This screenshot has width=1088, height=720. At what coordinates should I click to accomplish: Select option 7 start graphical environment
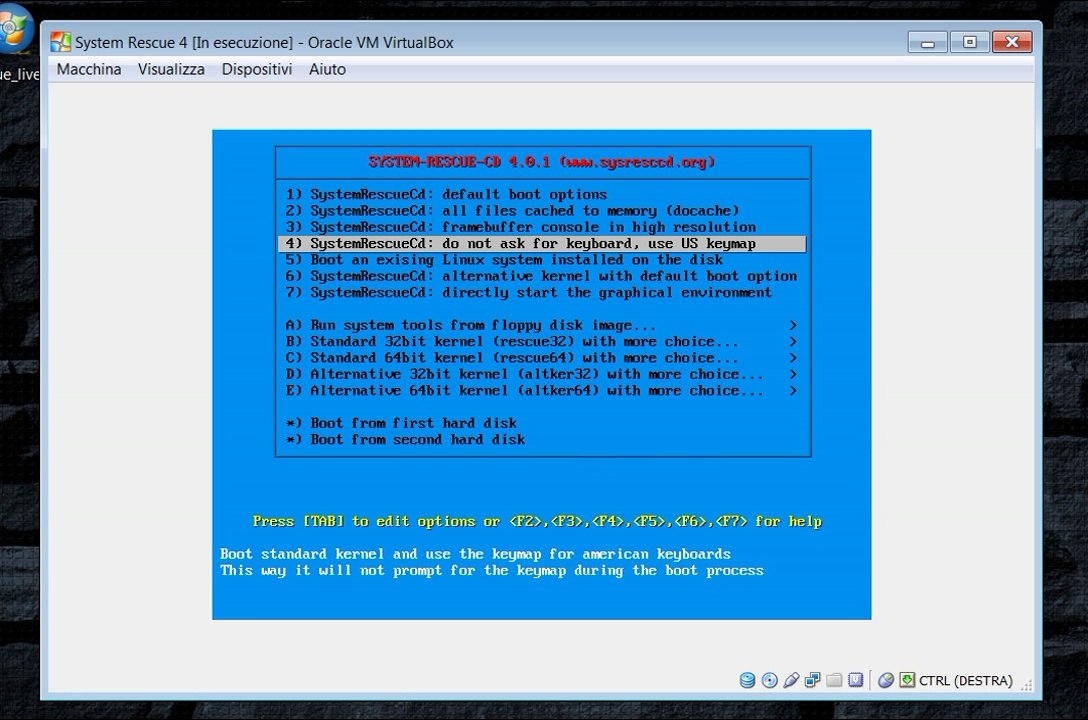click(x=542, y=293)
